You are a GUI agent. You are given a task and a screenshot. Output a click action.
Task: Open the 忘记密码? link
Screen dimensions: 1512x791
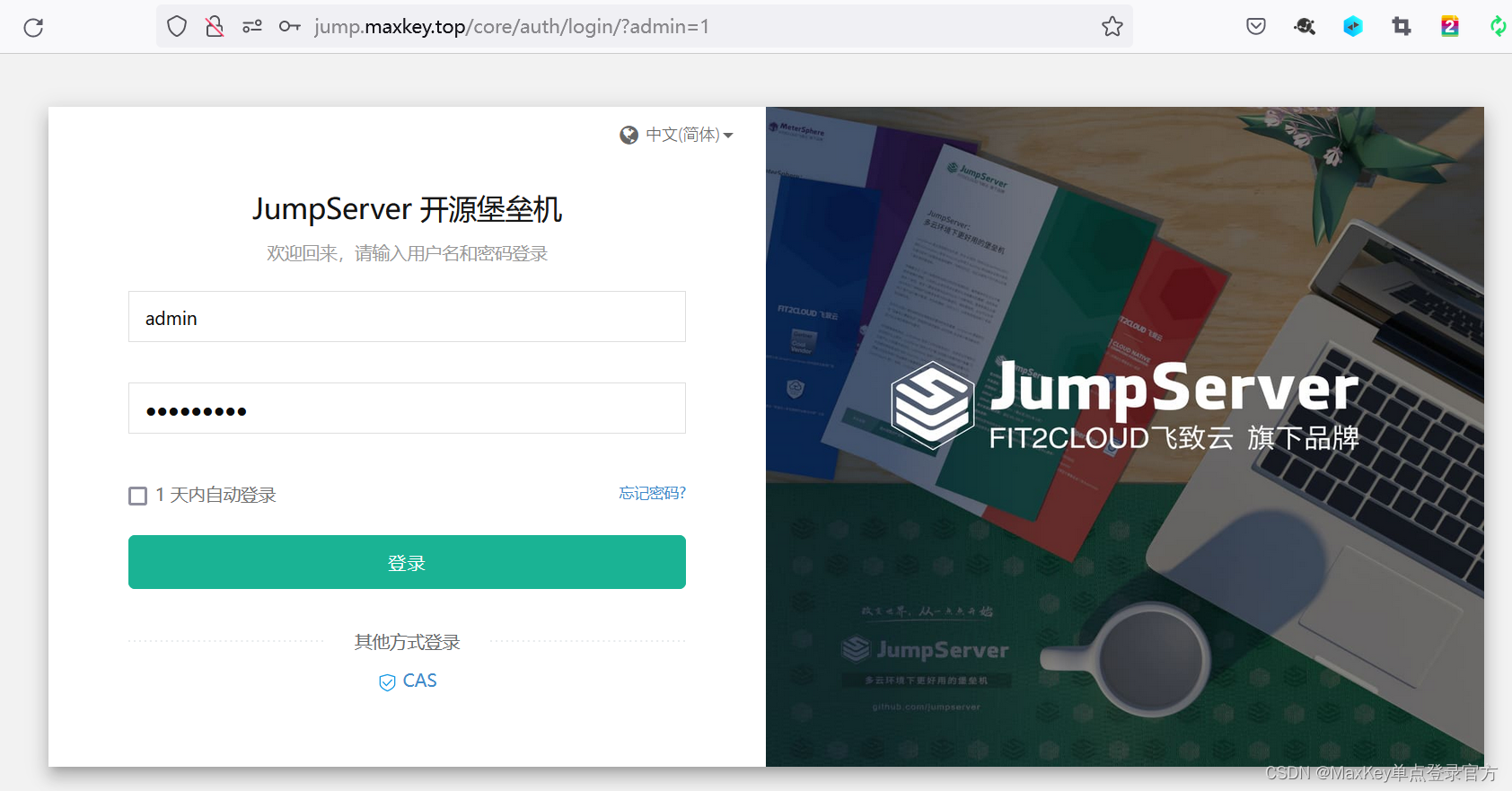[653, 493]
